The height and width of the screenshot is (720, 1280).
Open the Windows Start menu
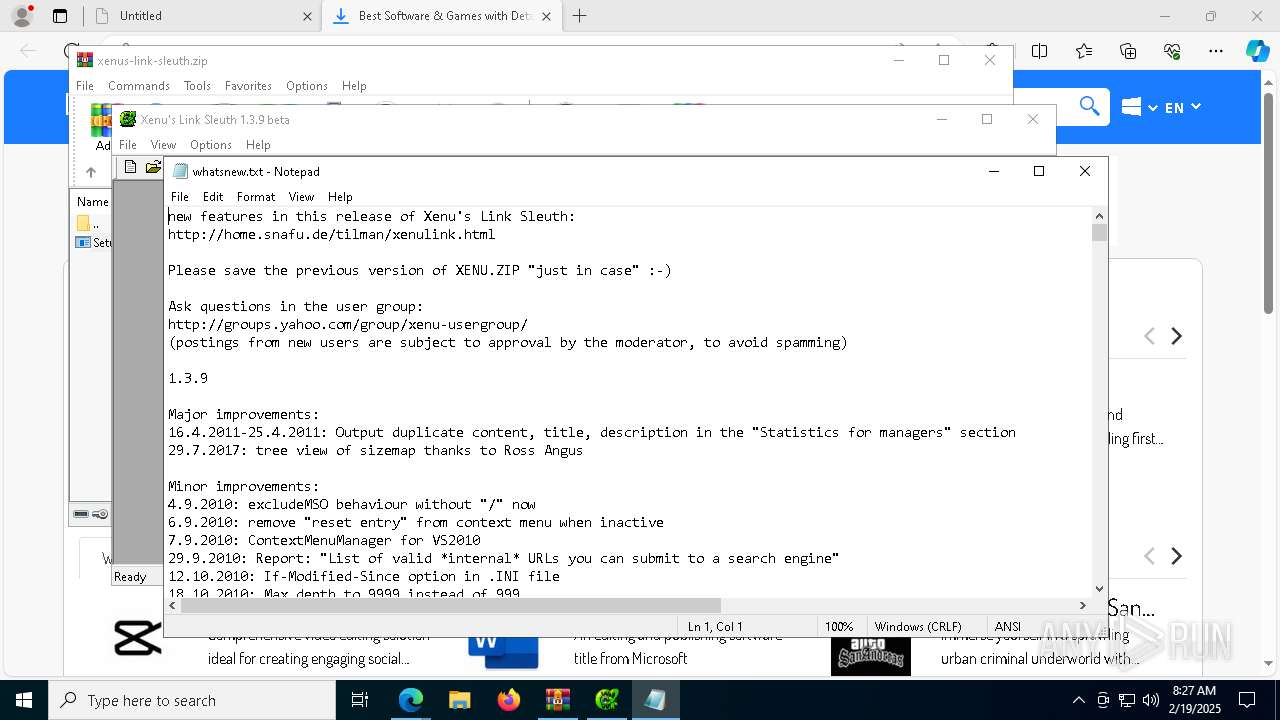pyautogui.click(x=23, y=700)
